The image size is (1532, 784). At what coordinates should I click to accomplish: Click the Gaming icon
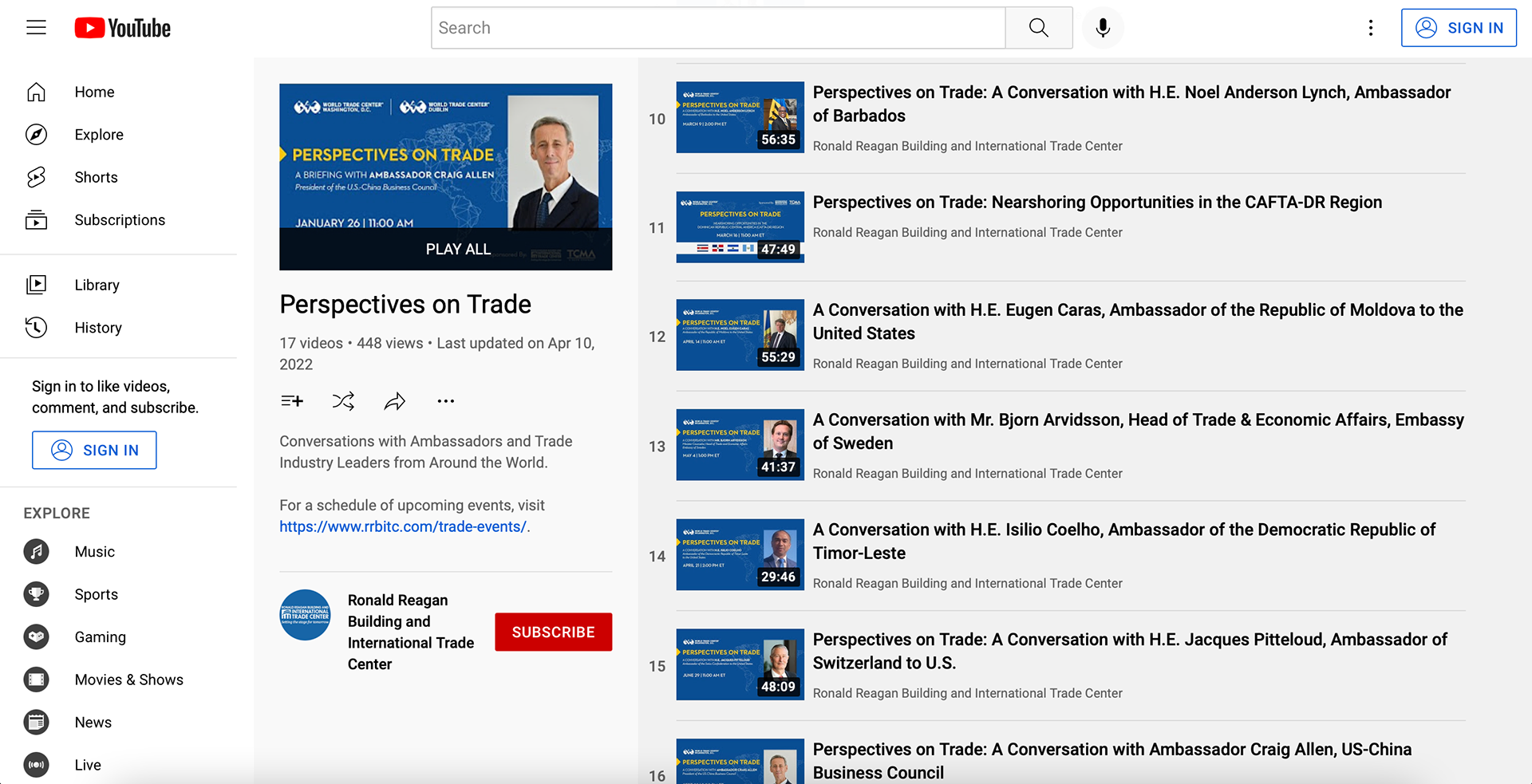(x=36, y=636)
